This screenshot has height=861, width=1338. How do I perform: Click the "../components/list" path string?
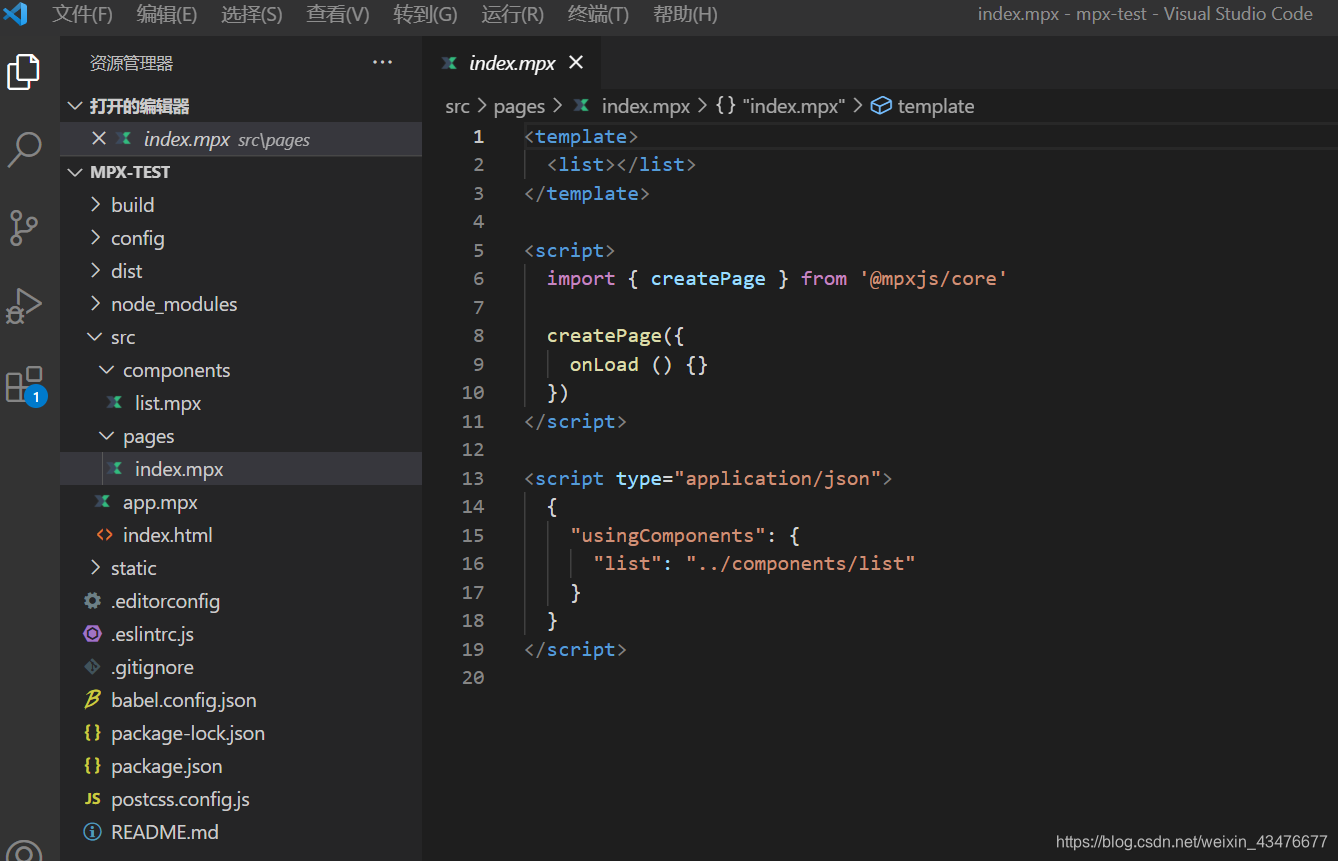(801, 563)
